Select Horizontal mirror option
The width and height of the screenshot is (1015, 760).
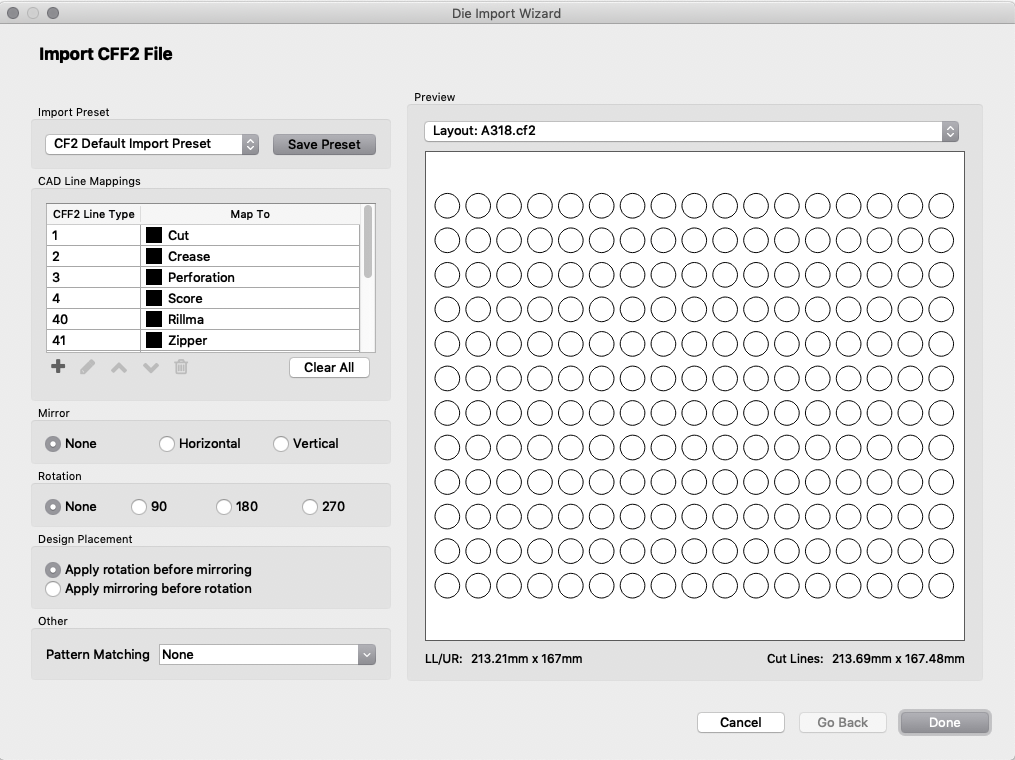pyautogui.click(x=167, y=444)
